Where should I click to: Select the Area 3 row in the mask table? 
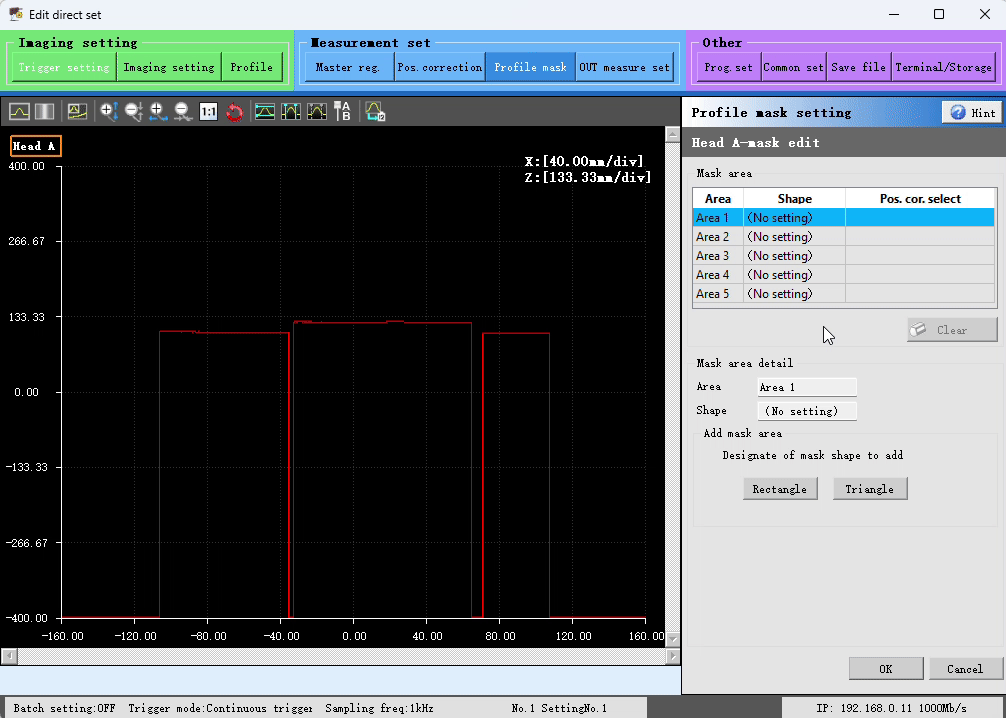pos(844,255)
